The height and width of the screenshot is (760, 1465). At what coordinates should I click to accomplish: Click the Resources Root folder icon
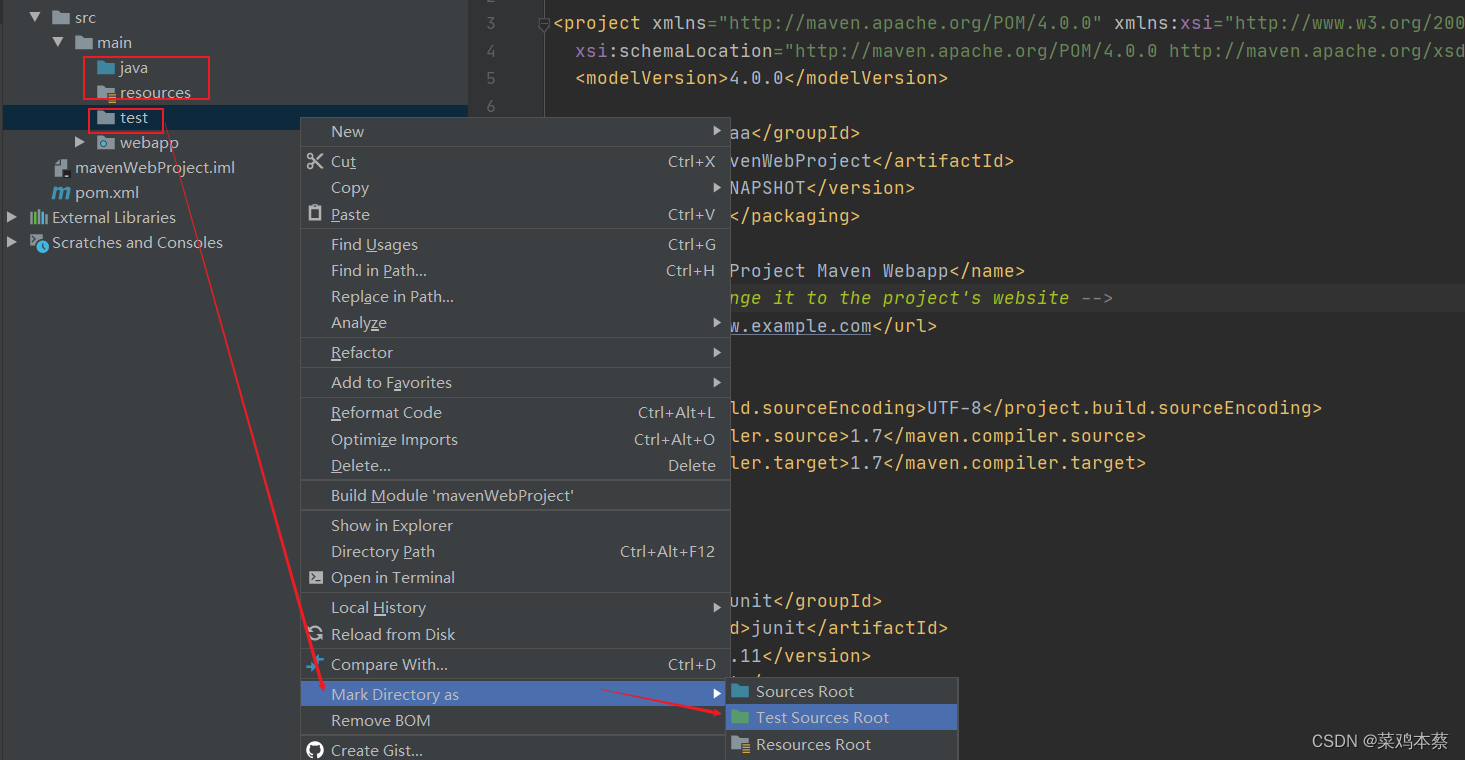(742, 744)
